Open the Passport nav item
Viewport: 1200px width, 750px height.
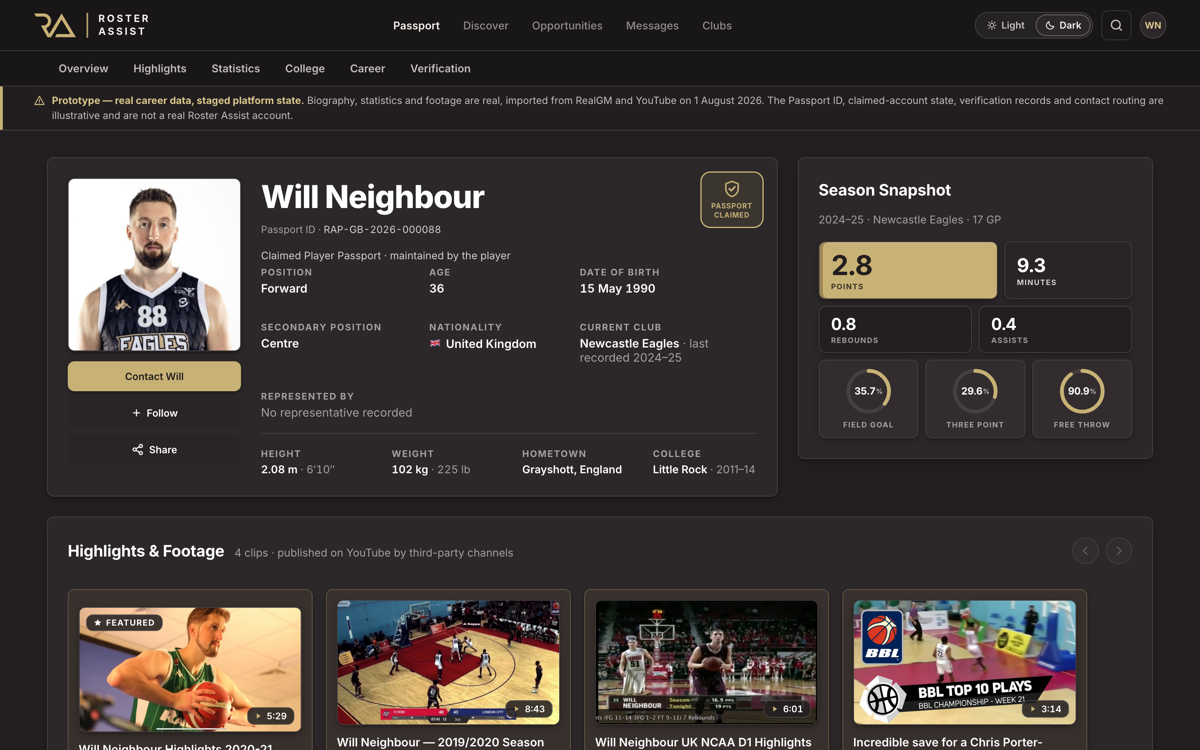416,25
